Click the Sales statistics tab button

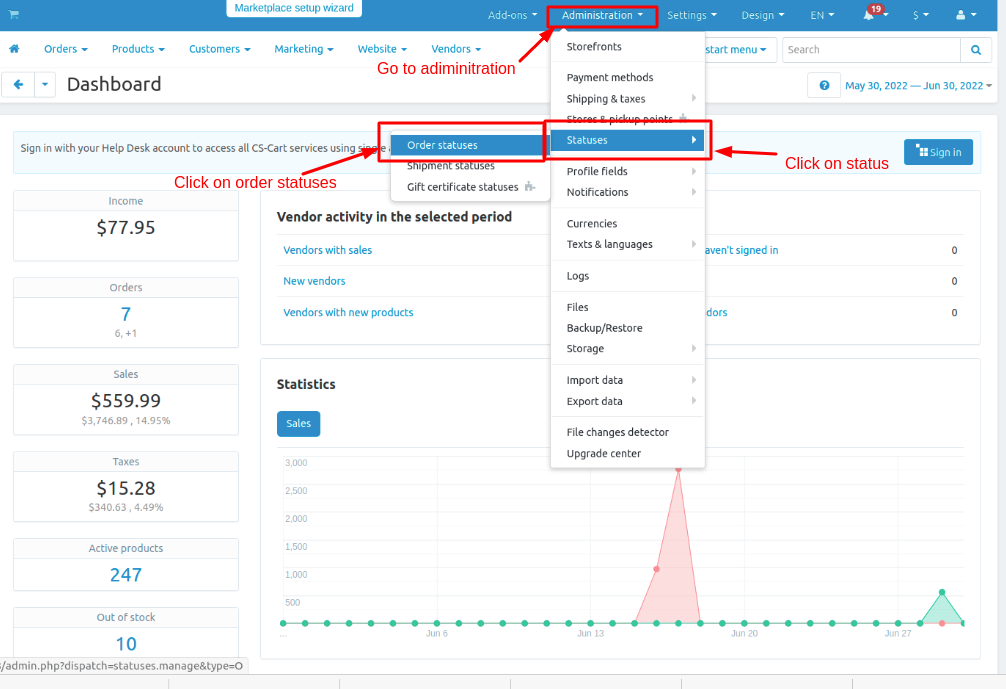pos(298,423)
